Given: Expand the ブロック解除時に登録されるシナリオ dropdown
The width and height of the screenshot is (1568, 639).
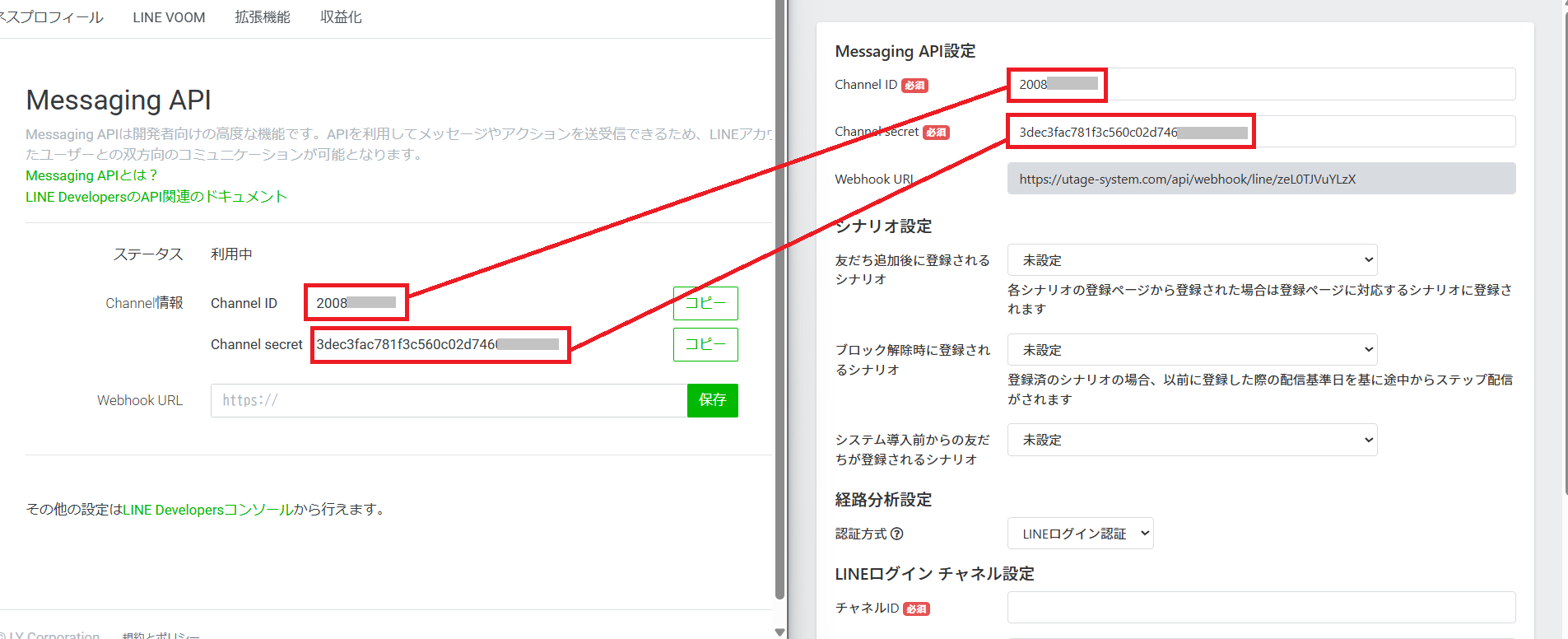Looking at the screenshot, I should pyautogui.click(x=1191, y=350).
